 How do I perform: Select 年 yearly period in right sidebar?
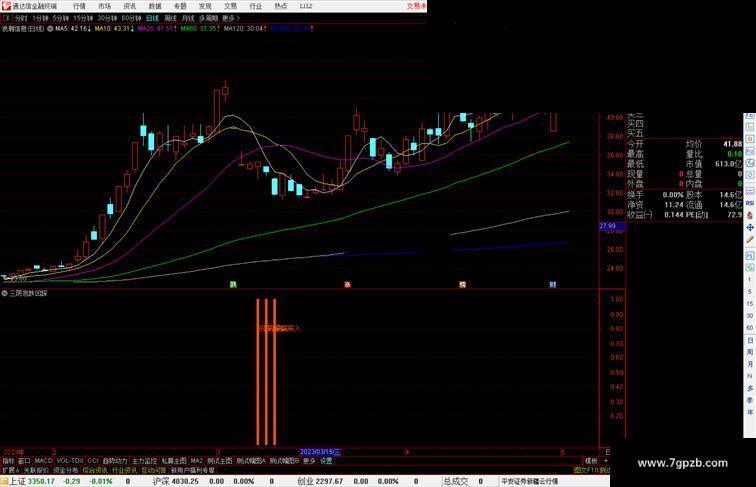pyautogui.click(x=750, y=412)
